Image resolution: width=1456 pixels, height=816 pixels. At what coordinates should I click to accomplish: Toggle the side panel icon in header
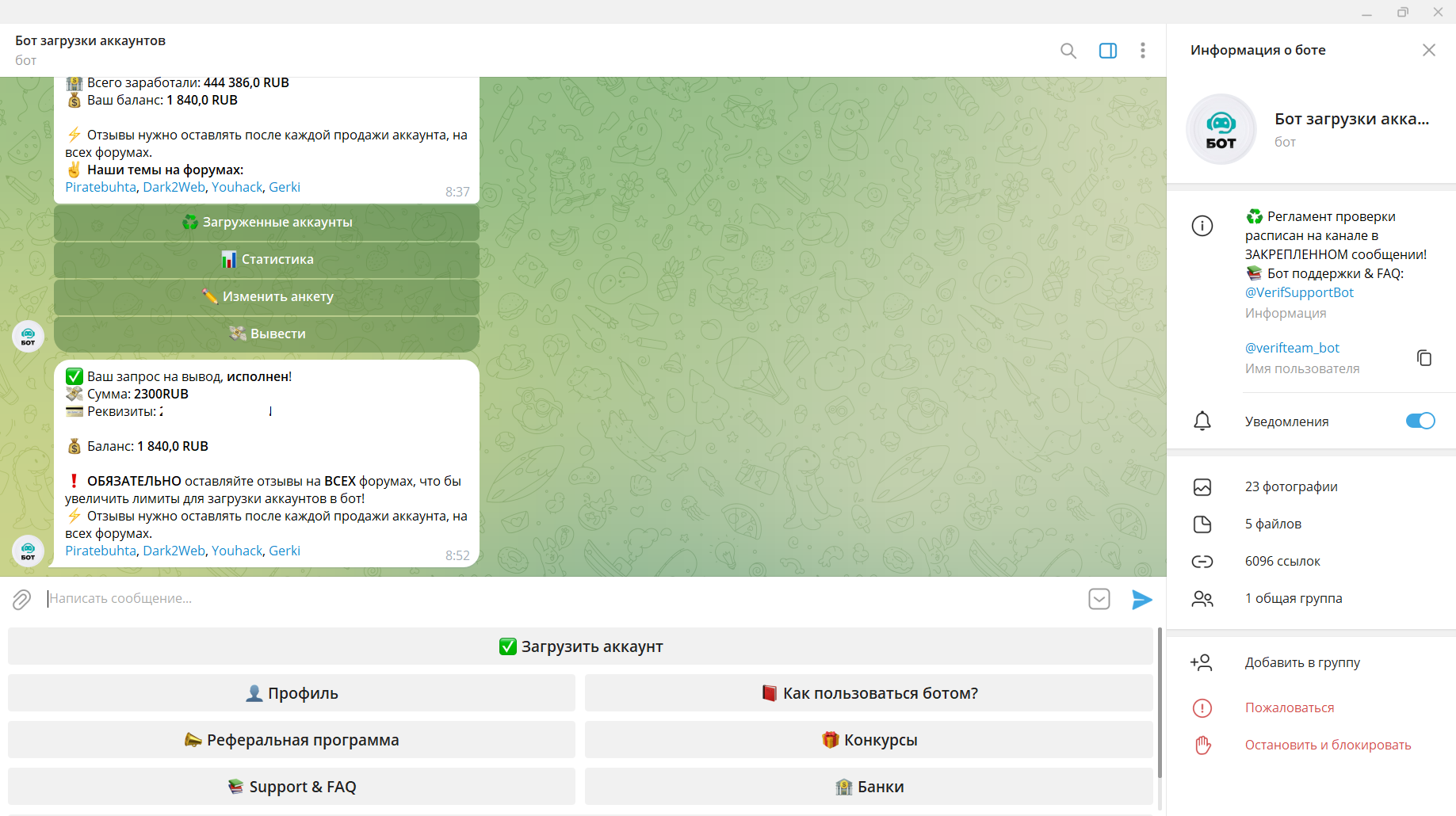pos(1107,51)
